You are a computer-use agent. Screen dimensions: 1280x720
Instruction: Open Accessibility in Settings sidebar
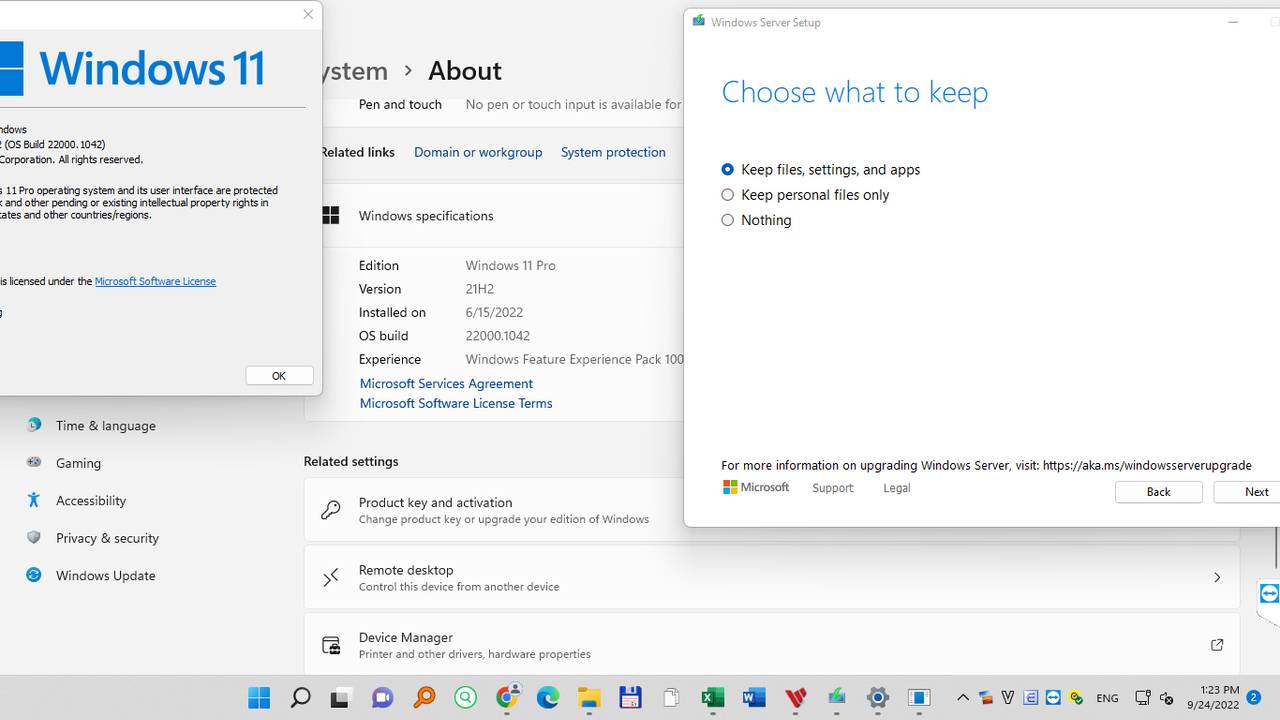tap(91, 500)
